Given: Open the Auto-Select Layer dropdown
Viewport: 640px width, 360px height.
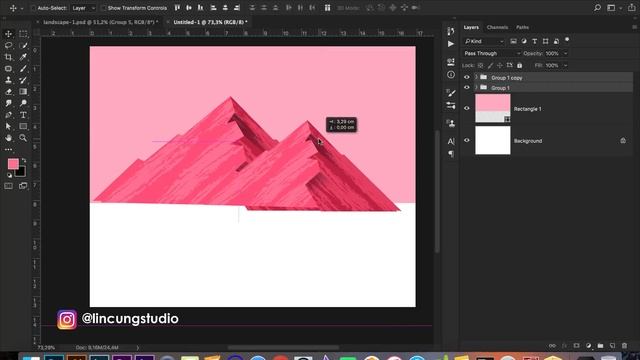Looking at the screenshot, I should [x=84, y=8].
